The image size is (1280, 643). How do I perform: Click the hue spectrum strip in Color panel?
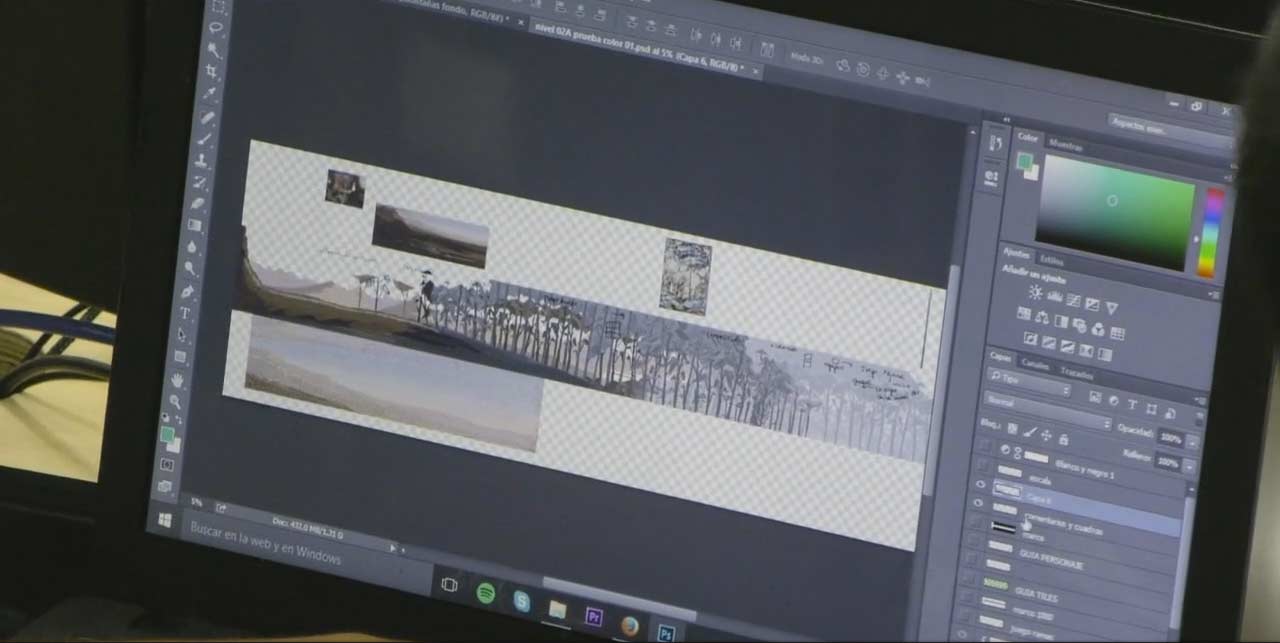(x=1212, y=232)
